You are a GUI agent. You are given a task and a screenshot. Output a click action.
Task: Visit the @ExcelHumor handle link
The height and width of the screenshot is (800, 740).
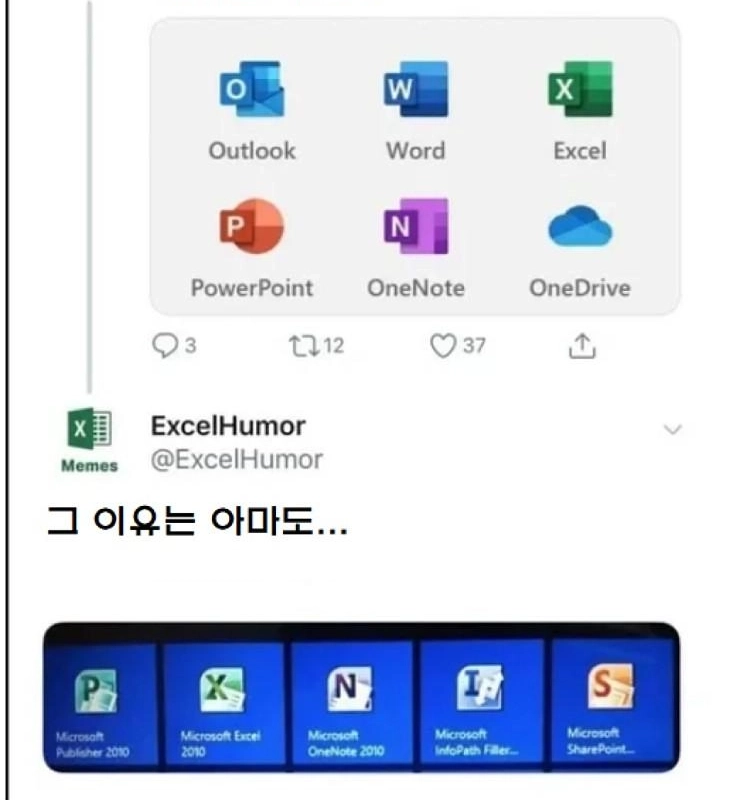237,460
